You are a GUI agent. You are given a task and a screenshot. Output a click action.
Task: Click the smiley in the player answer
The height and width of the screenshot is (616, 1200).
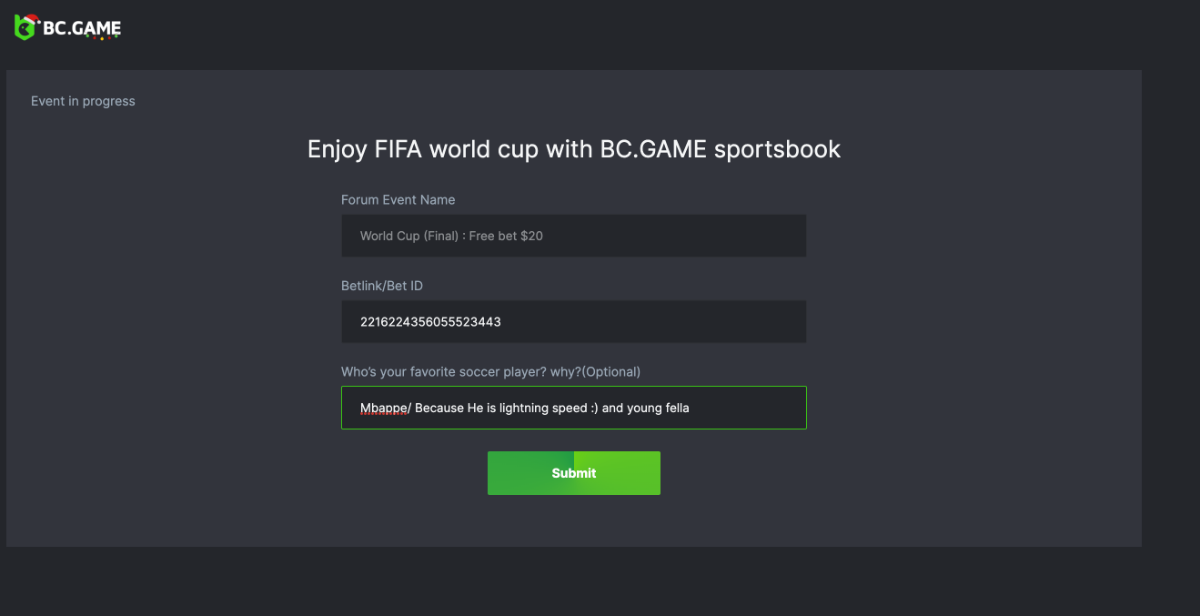click(593, 408)
